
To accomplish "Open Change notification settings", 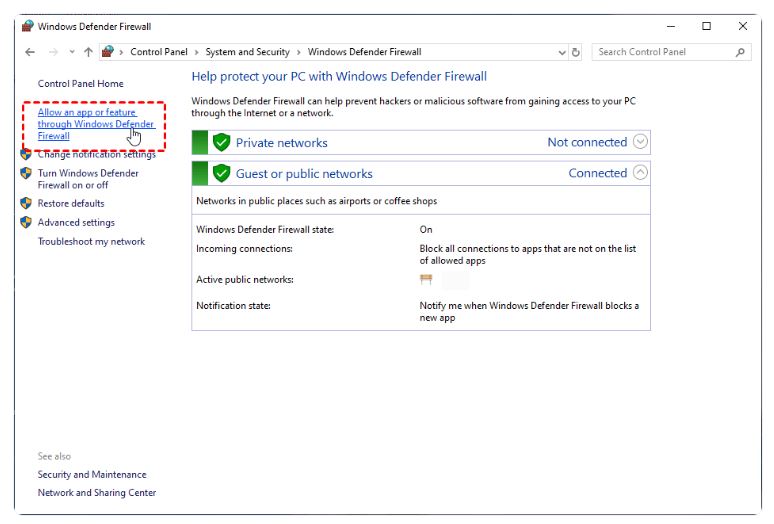I will pos(97,154).
